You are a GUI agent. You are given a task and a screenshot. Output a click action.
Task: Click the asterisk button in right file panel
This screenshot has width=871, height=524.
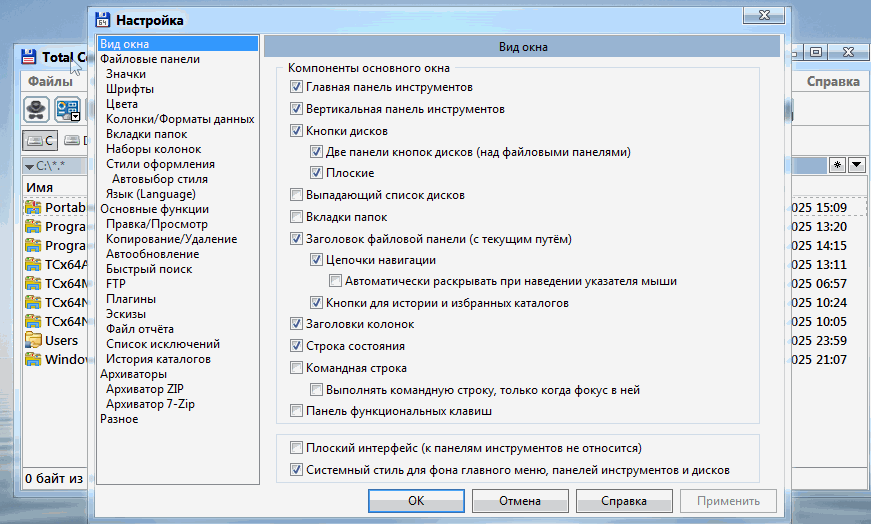pos(837,165)
